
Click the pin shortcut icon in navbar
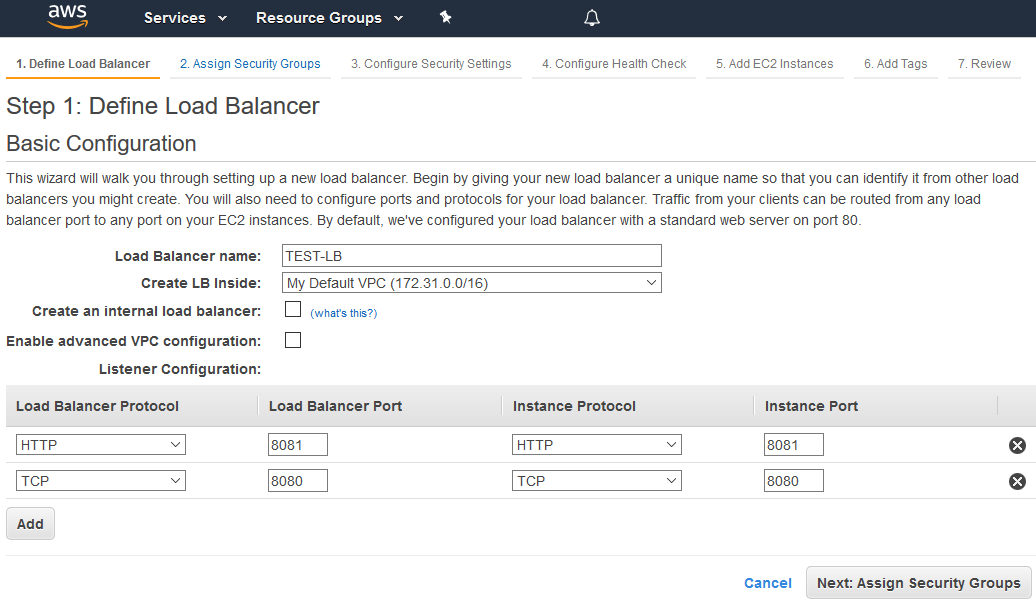click(445, 18)
